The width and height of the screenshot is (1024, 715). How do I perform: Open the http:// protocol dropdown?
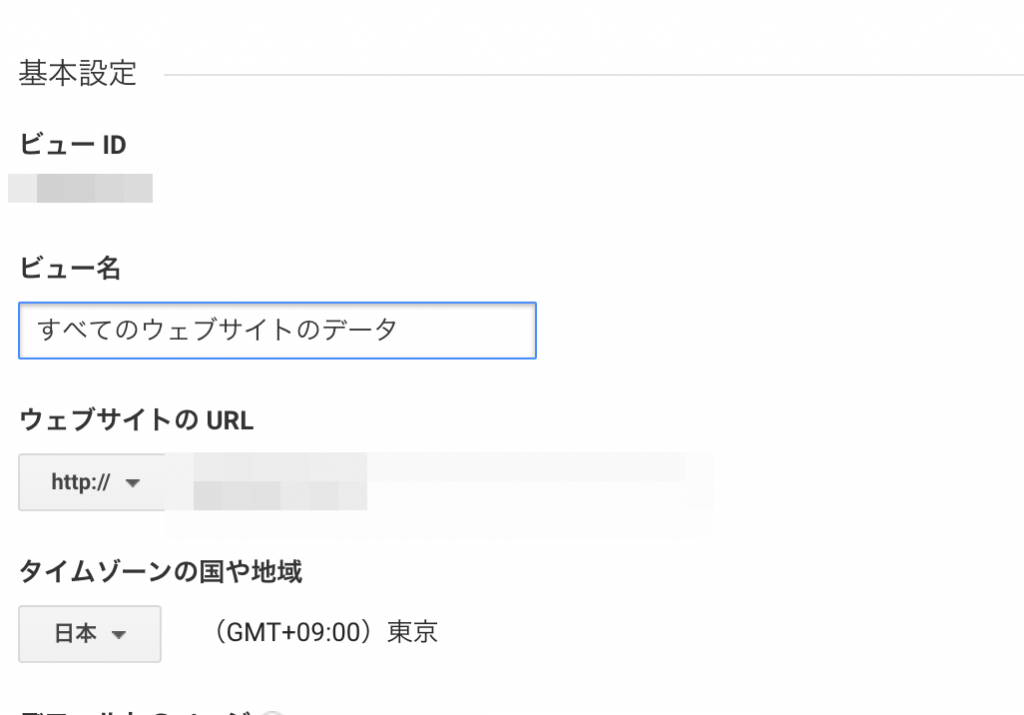pos(92,482)
